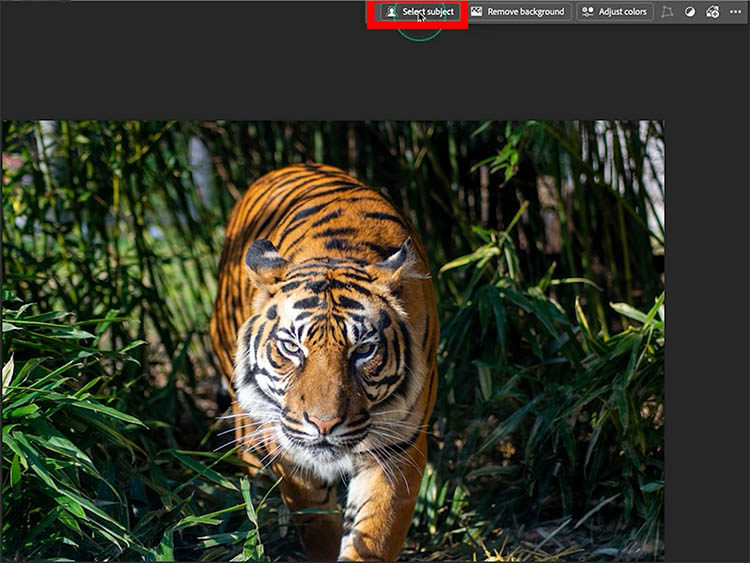The height and width of the screenshot is (563, 750).
Task: Click the tiger's nose in the photo
Action: (x=323, y=423)
